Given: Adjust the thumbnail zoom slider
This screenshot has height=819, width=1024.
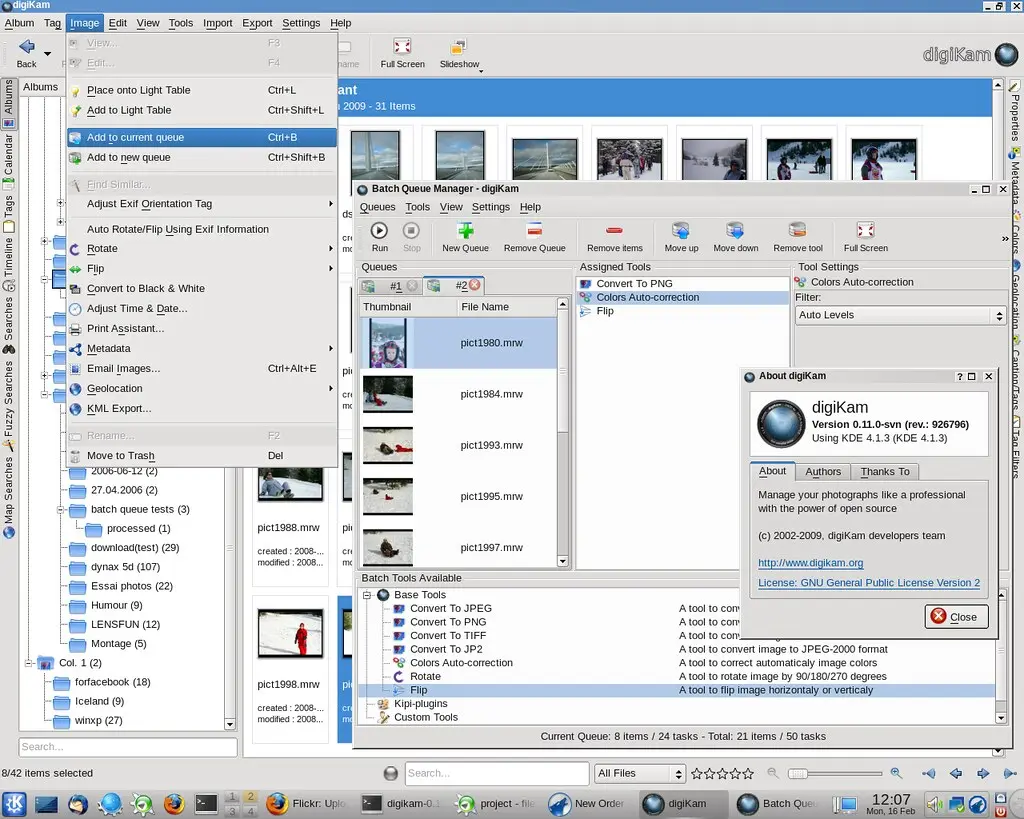Looking at the screenshot, I should tap(834, 773).
